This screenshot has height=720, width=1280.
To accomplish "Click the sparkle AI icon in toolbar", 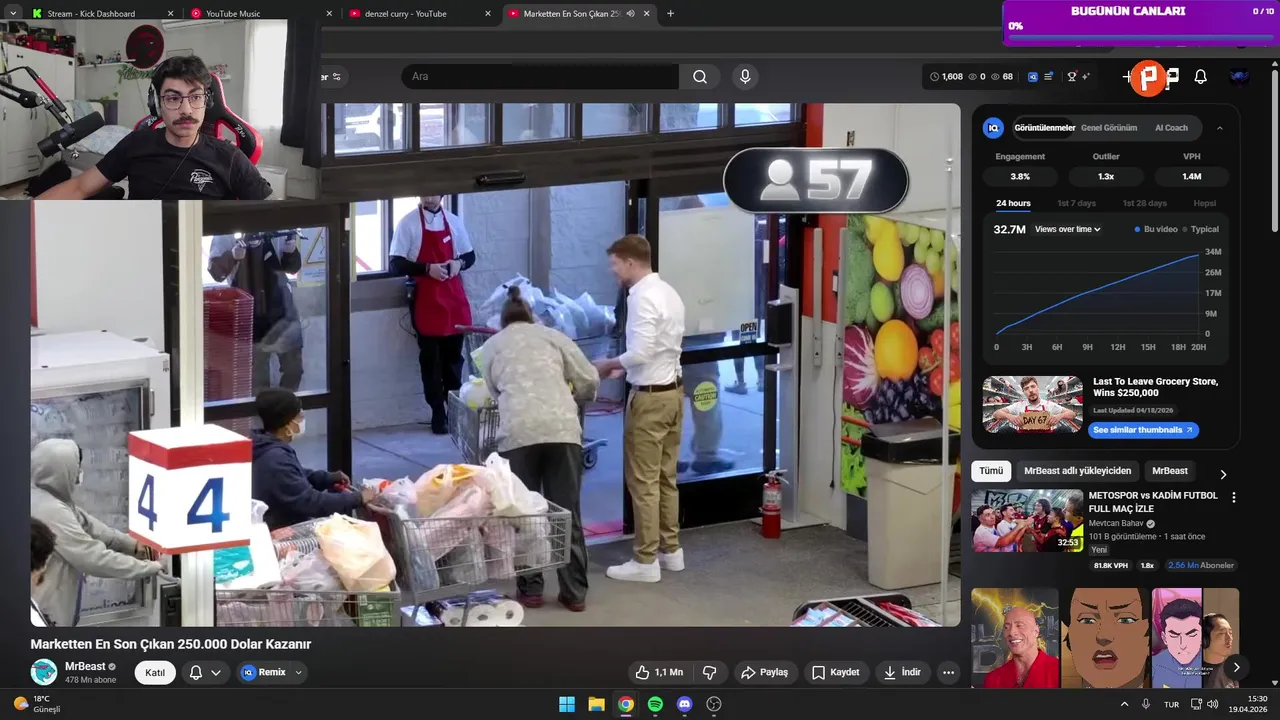I will tap(1086, 77).
